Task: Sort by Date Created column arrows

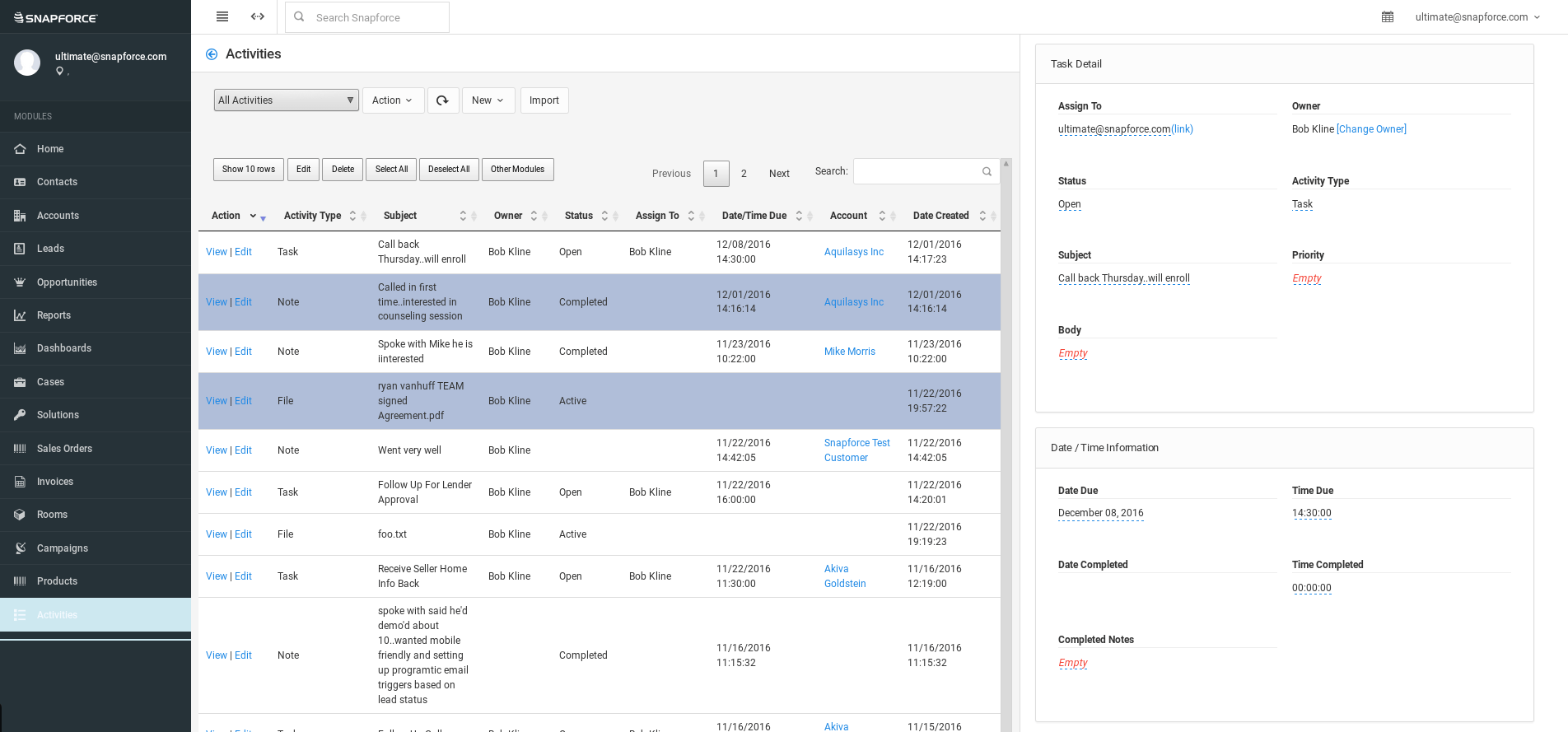Action: coord(982,216)
